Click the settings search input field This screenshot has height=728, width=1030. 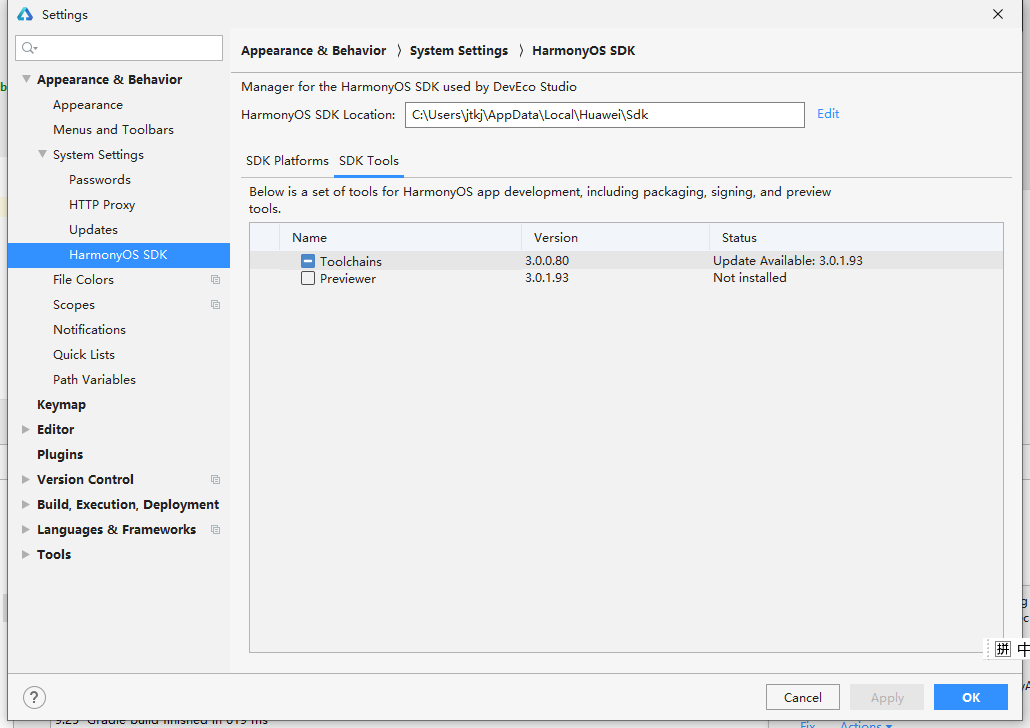[x=119, y=48]
